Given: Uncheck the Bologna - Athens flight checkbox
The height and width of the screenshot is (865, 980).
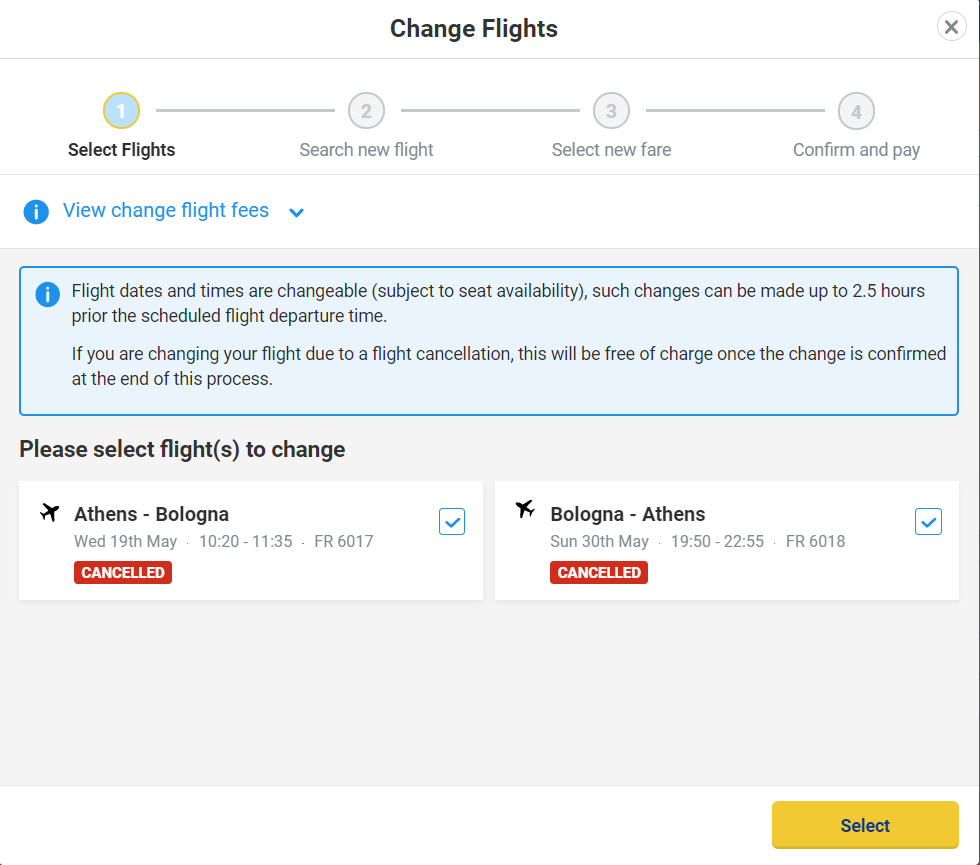Looking at the screenshot, I should pyautogui.click(x=928, y=521).
